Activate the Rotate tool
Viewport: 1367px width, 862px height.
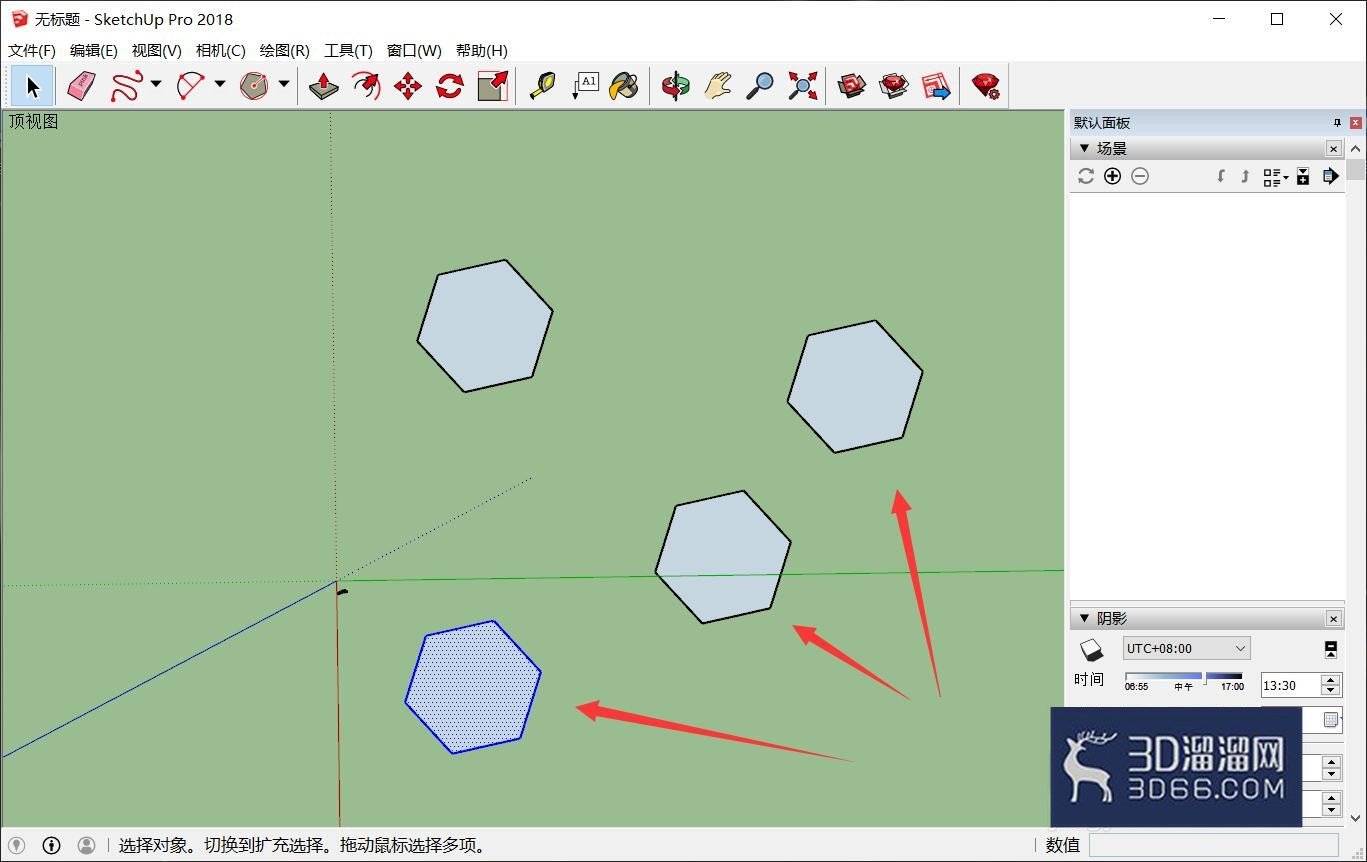450,86
